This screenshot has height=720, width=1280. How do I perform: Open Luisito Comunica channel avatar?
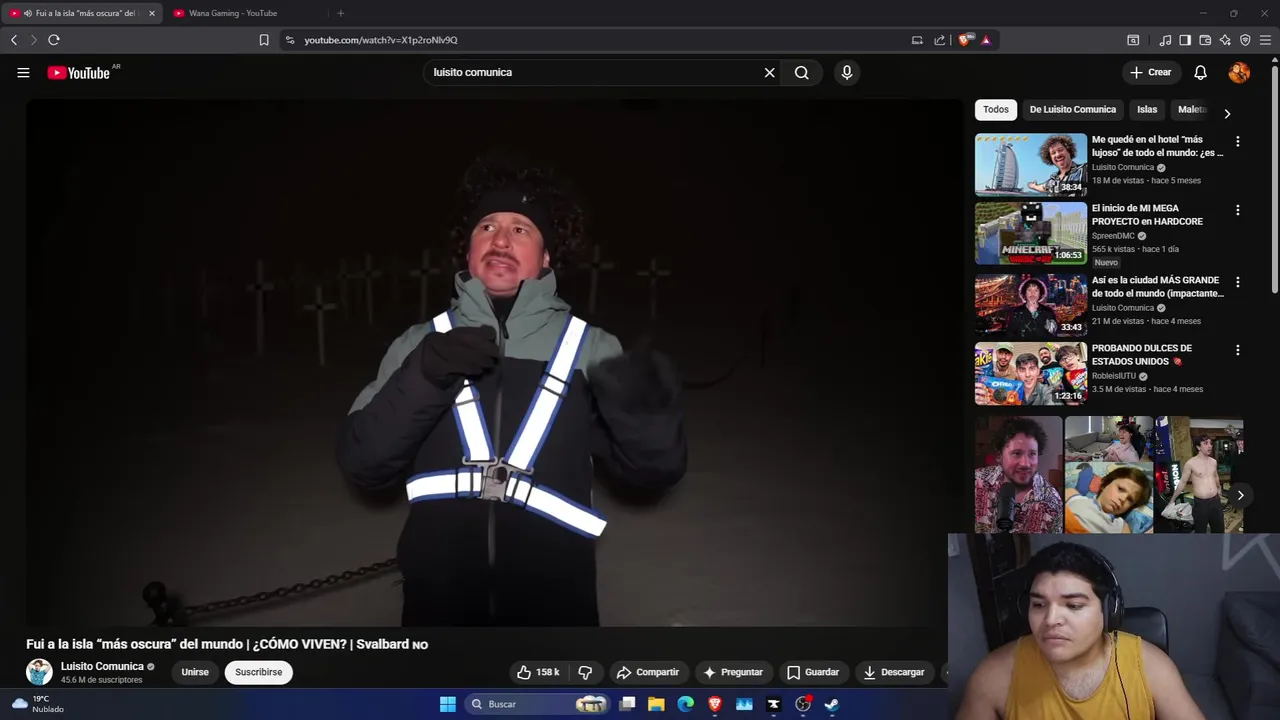pyautogui.click(x=39, y=672)
